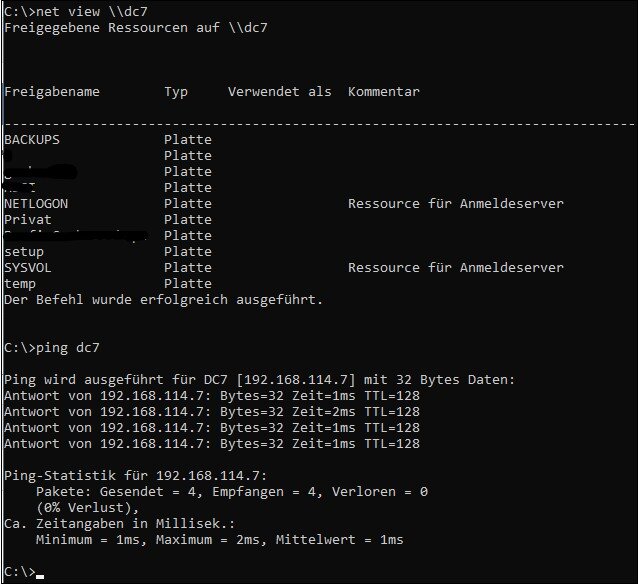The width and height of the screenshot is (638, 584).
Task: Click the NETLOGON share entry
Action: point(36,203)
